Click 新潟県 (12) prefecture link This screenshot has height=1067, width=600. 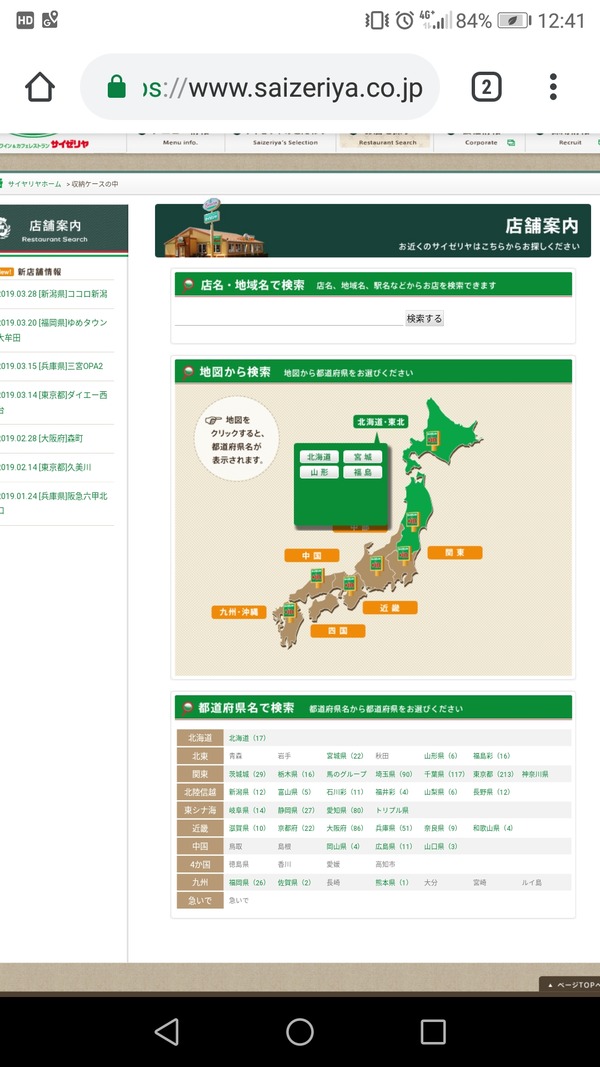pos(247,792)
